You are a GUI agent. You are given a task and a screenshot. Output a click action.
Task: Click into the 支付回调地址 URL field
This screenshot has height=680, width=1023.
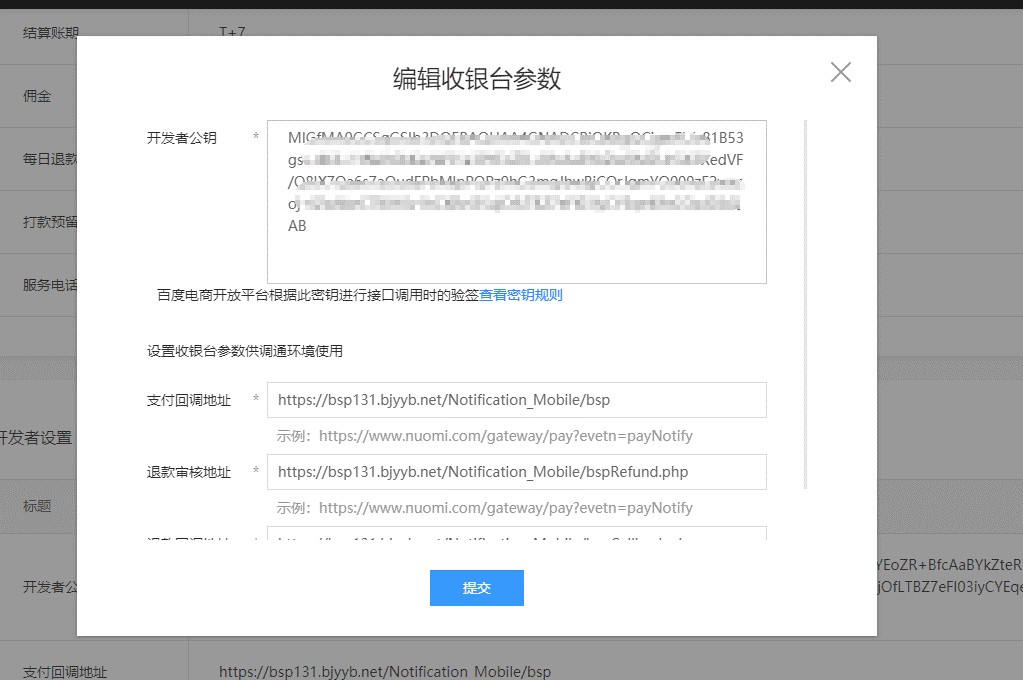point(517,400)
